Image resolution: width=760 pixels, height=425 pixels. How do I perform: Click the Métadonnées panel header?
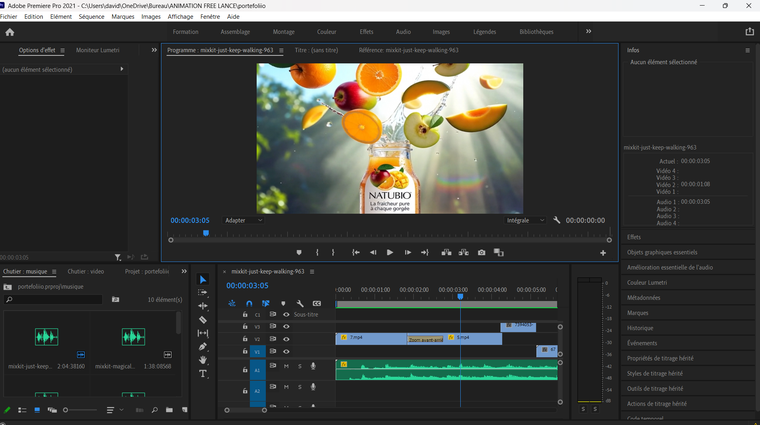tap(644, 297)
